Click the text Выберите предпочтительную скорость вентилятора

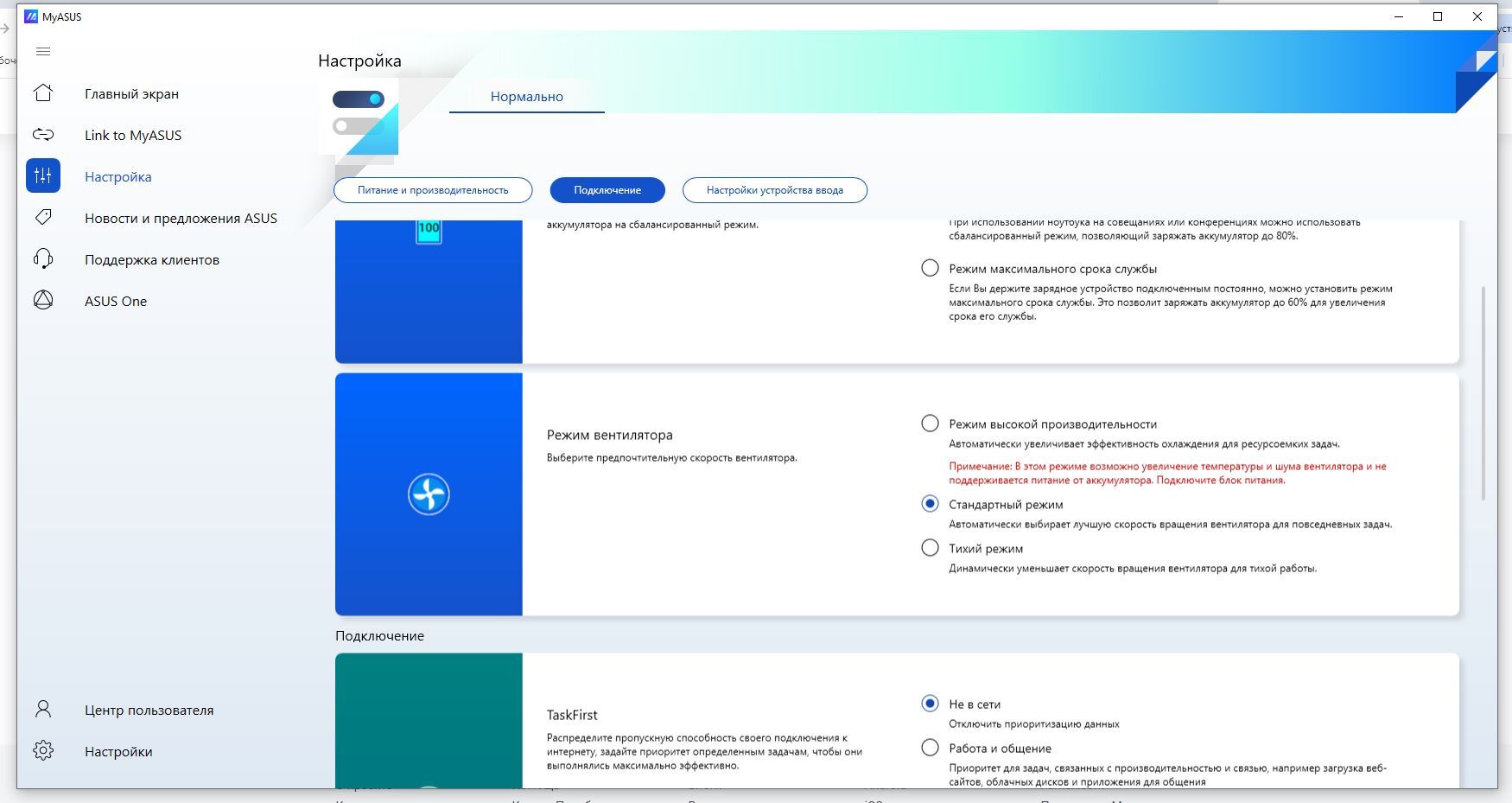[x=671, y=457]
